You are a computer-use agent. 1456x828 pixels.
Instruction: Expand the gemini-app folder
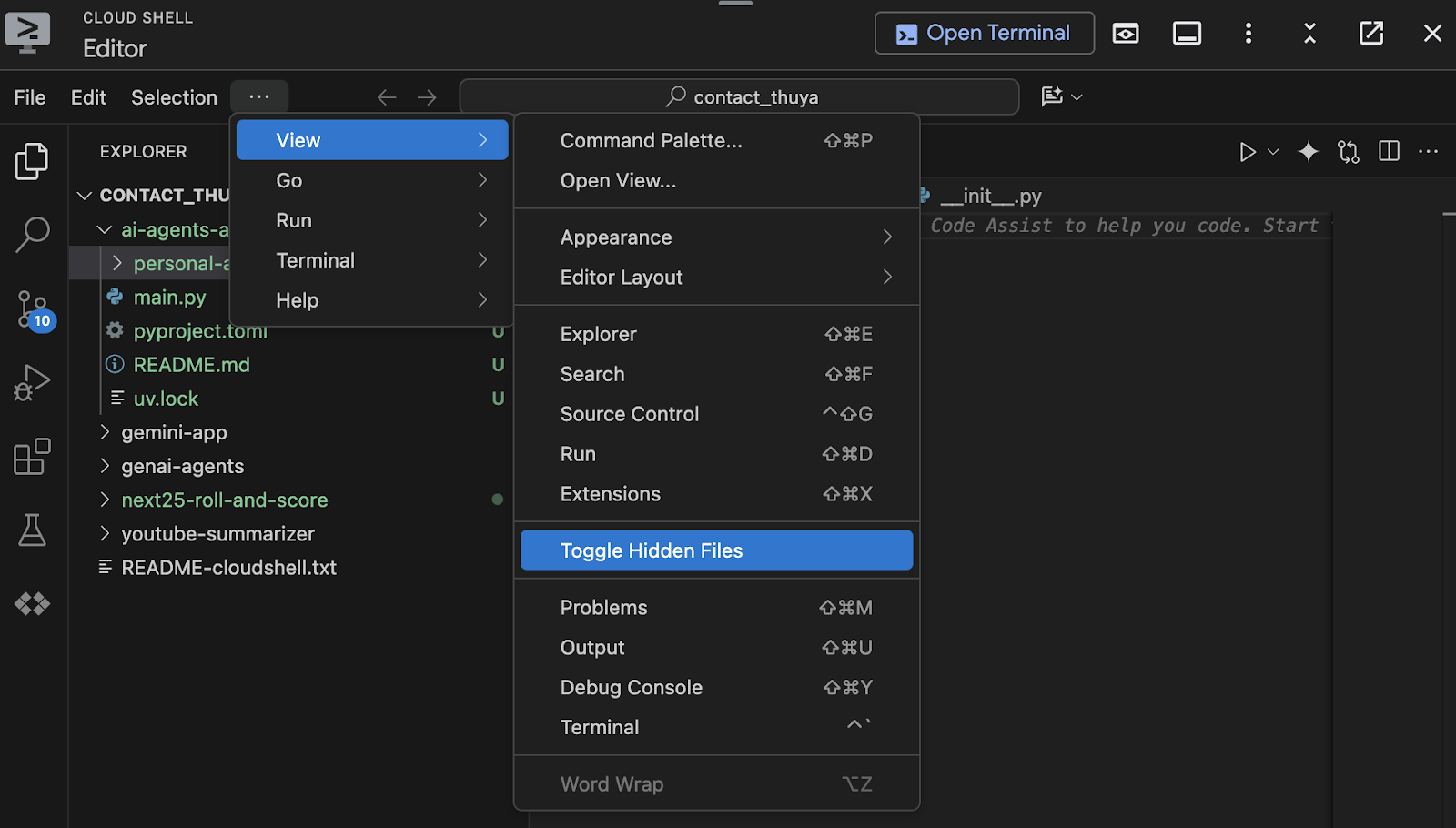pos(174,432)
